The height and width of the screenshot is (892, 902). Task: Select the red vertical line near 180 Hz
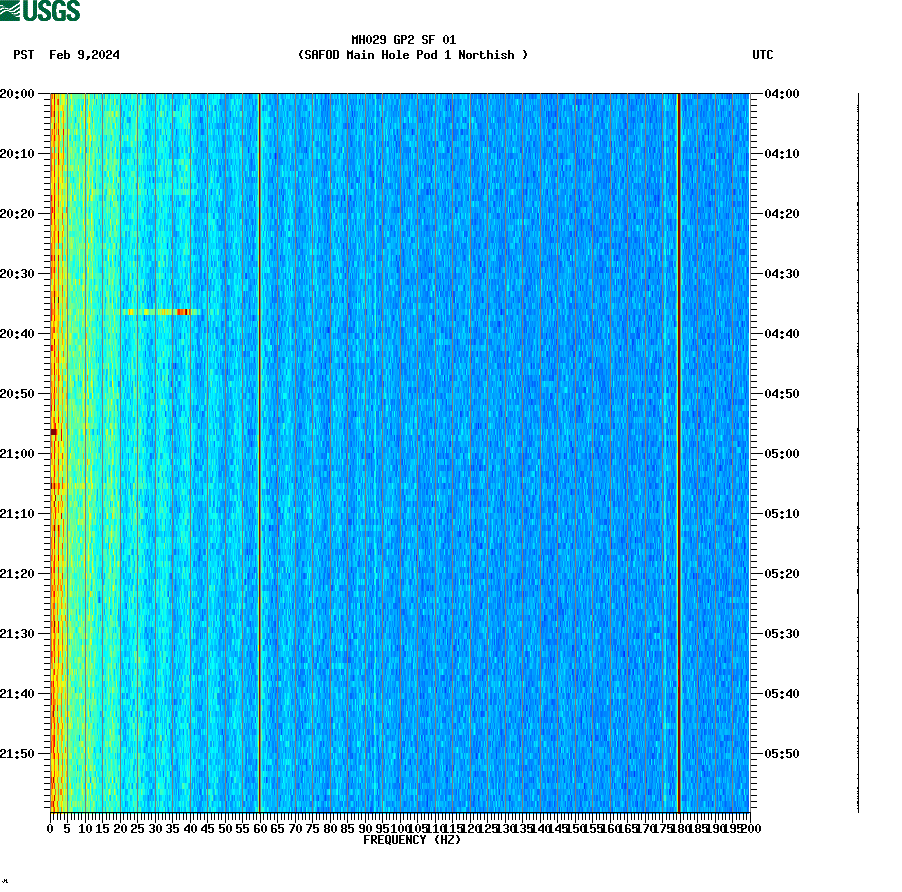(x=681, y=450)
